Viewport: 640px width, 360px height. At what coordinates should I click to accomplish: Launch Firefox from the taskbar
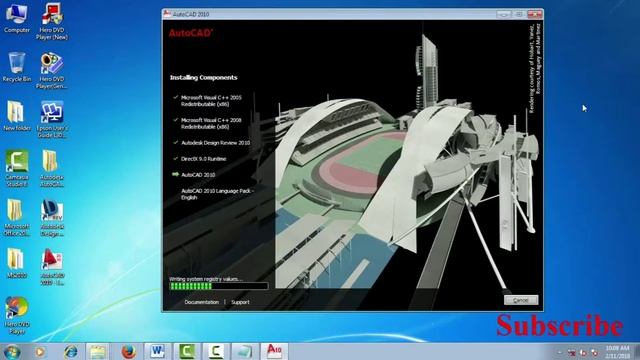[128, 351]
